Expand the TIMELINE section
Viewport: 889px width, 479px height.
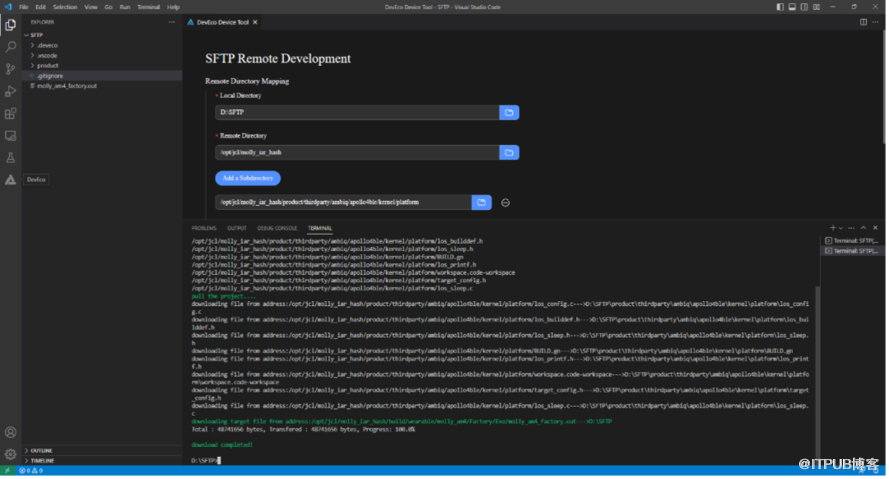(102, 462)
